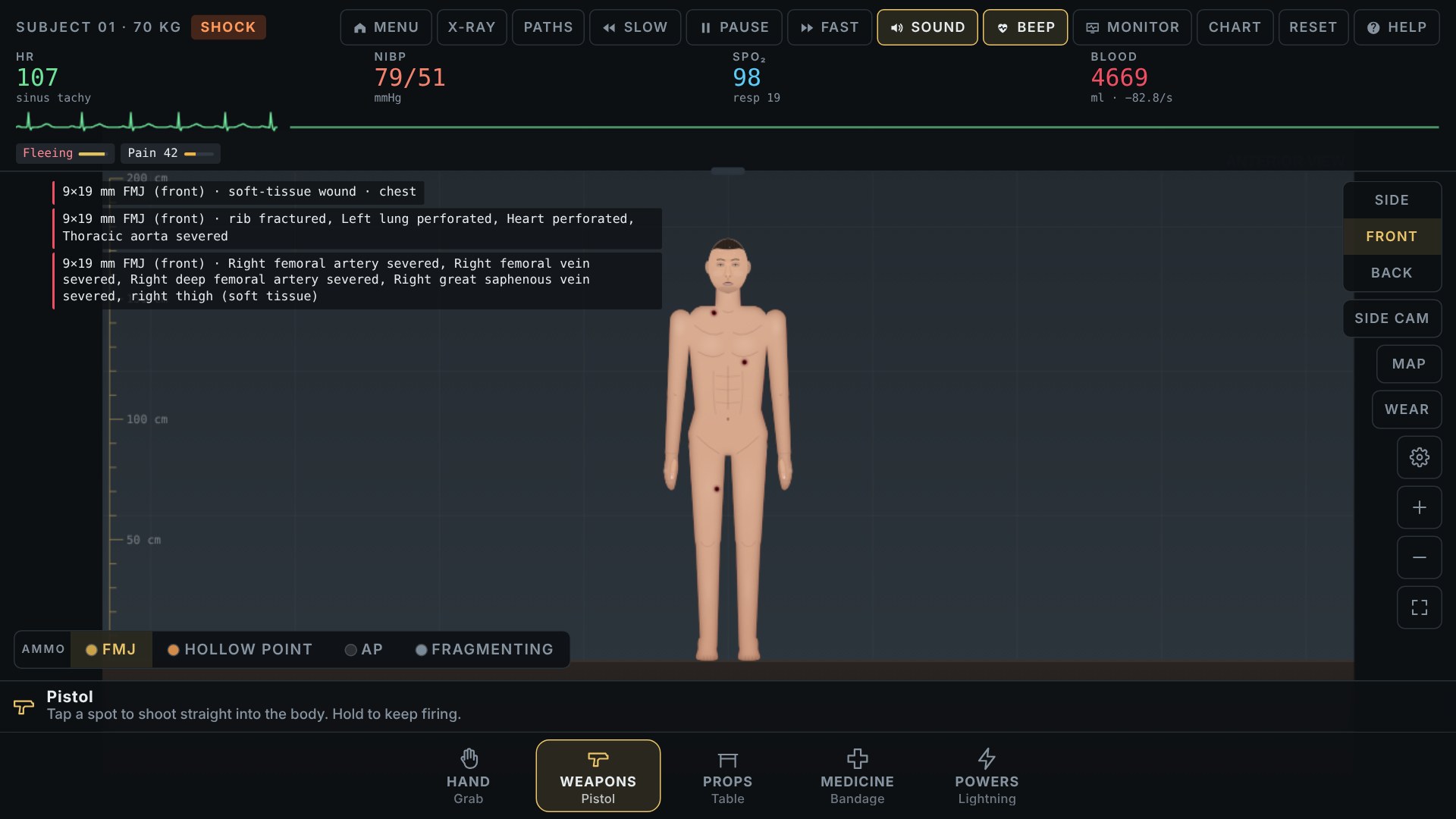Open the Chart panel

click(1235, 27)
